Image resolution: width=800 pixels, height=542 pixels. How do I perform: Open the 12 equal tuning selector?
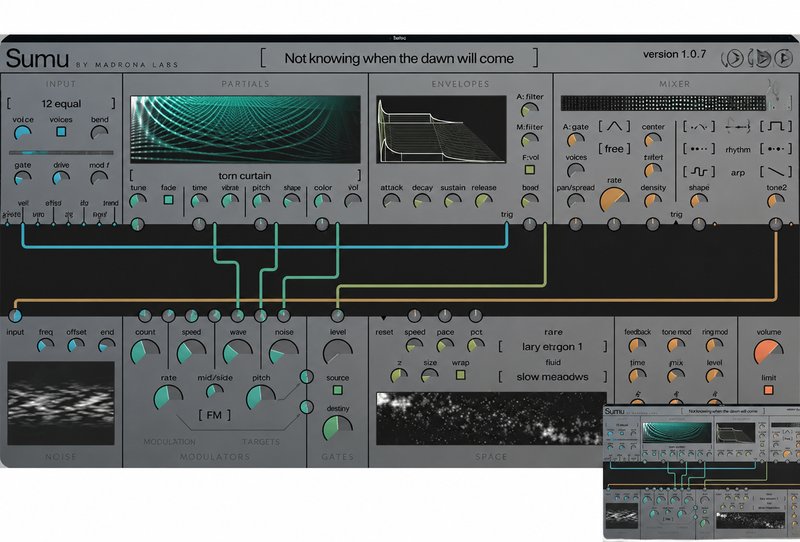pyautogui.click(x=61, y=104)
